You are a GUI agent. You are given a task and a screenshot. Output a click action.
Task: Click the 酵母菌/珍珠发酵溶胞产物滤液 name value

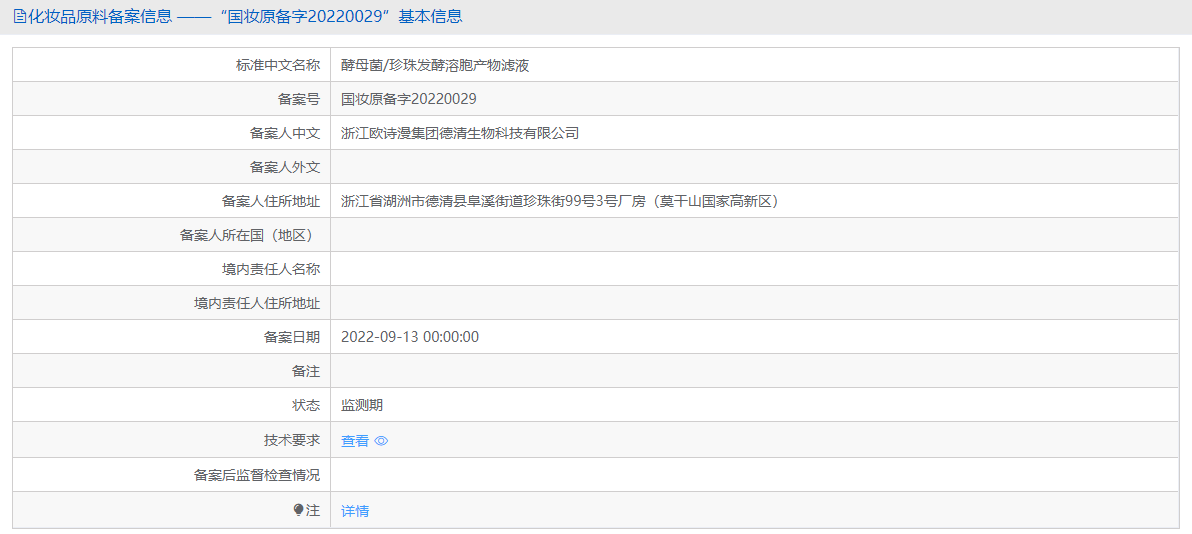pos(435,65)
